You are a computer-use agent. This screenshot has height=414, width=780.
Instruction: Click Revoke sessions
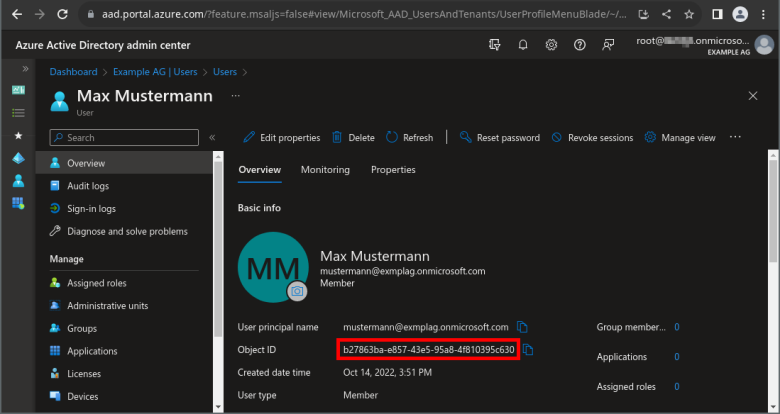[x=592, y=138]
